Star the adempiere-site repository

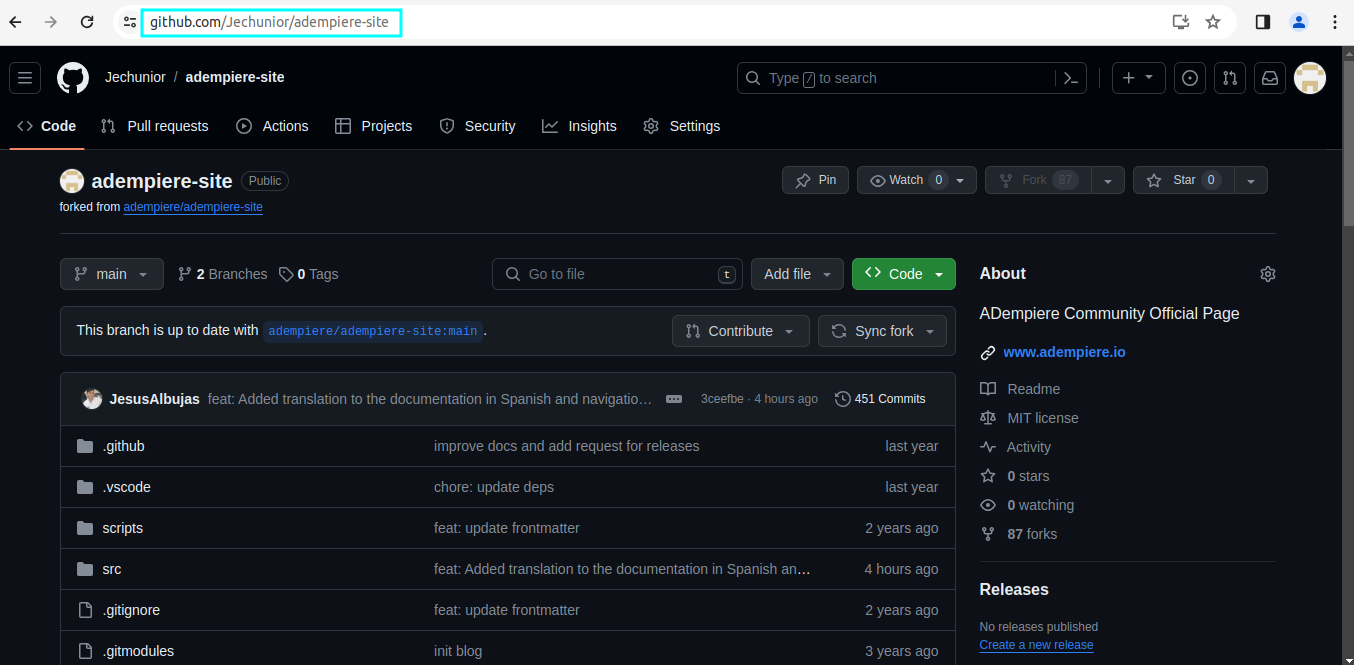click(x=1183, y=180)
